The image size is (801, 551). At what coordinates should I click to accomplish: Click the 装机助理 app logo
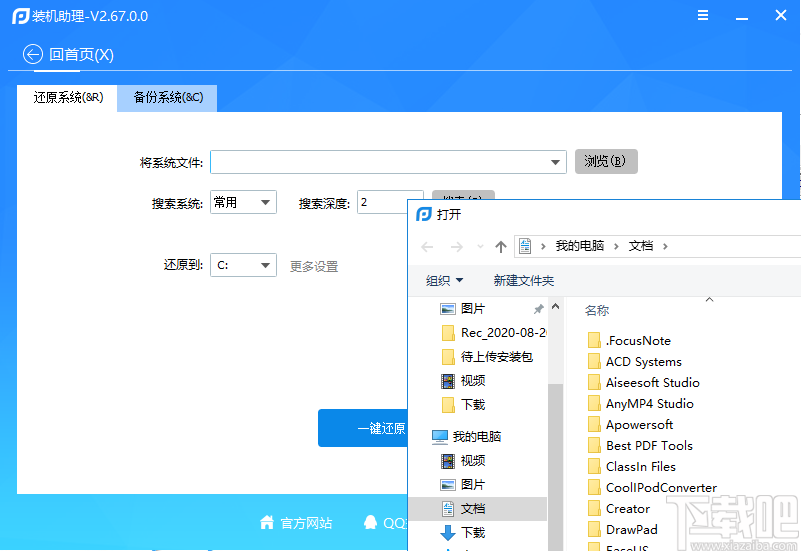tap(20, 16)
